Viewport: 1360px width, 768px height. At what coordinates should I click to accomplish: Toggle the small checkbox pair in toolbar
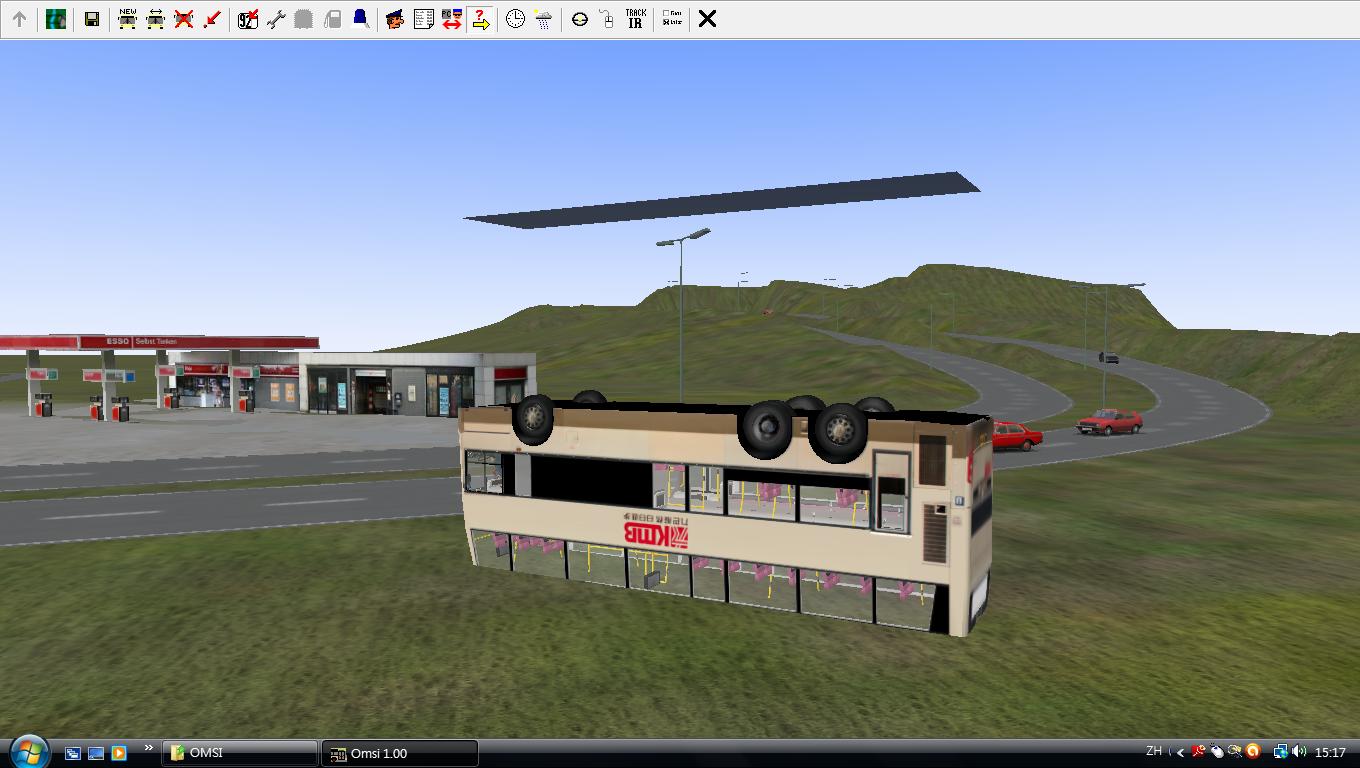pyautogui.click(x=672, y=19)
